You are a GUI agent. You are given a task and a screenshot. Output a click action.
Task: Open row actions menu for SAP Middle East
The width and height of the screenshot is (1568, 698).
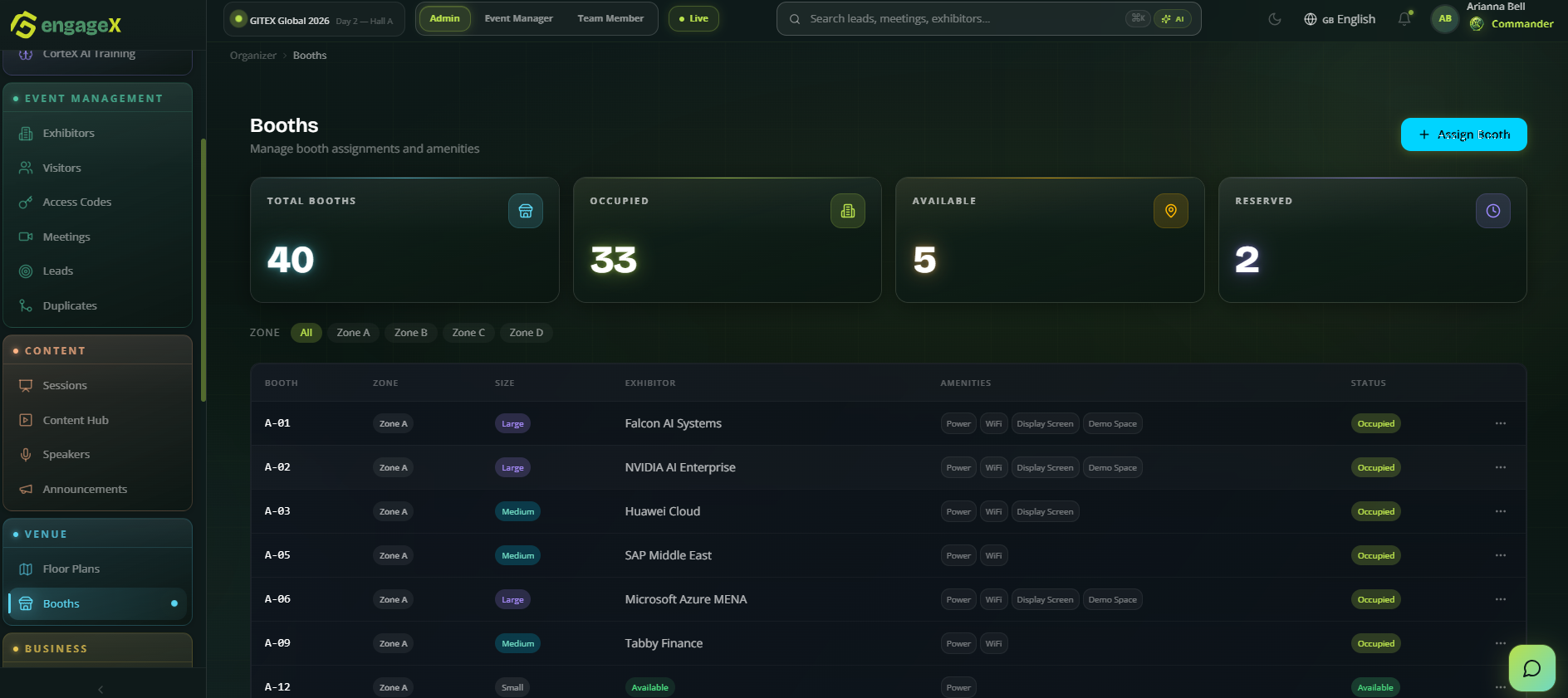click(x=1501, y=555)
